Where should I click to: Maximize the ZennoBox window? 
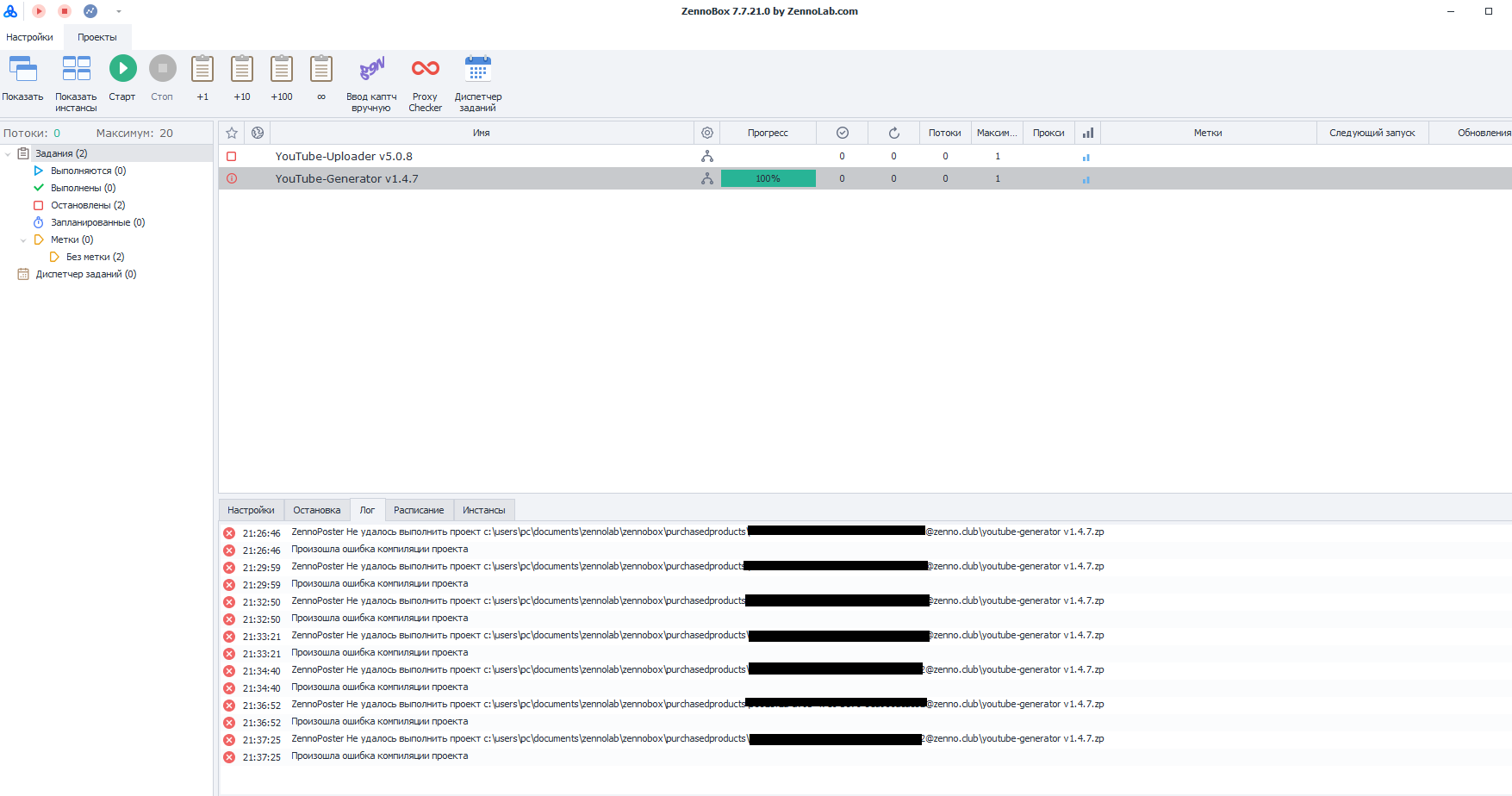click(1488, 11)
